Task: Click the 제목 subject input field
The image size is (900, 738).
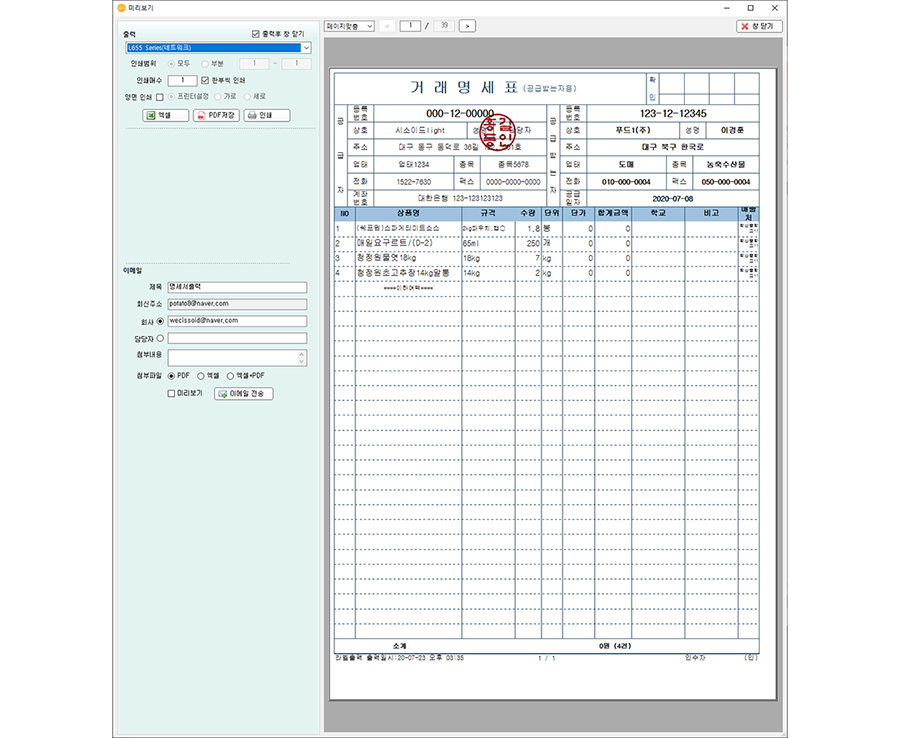Action: [x=237, y=287]
